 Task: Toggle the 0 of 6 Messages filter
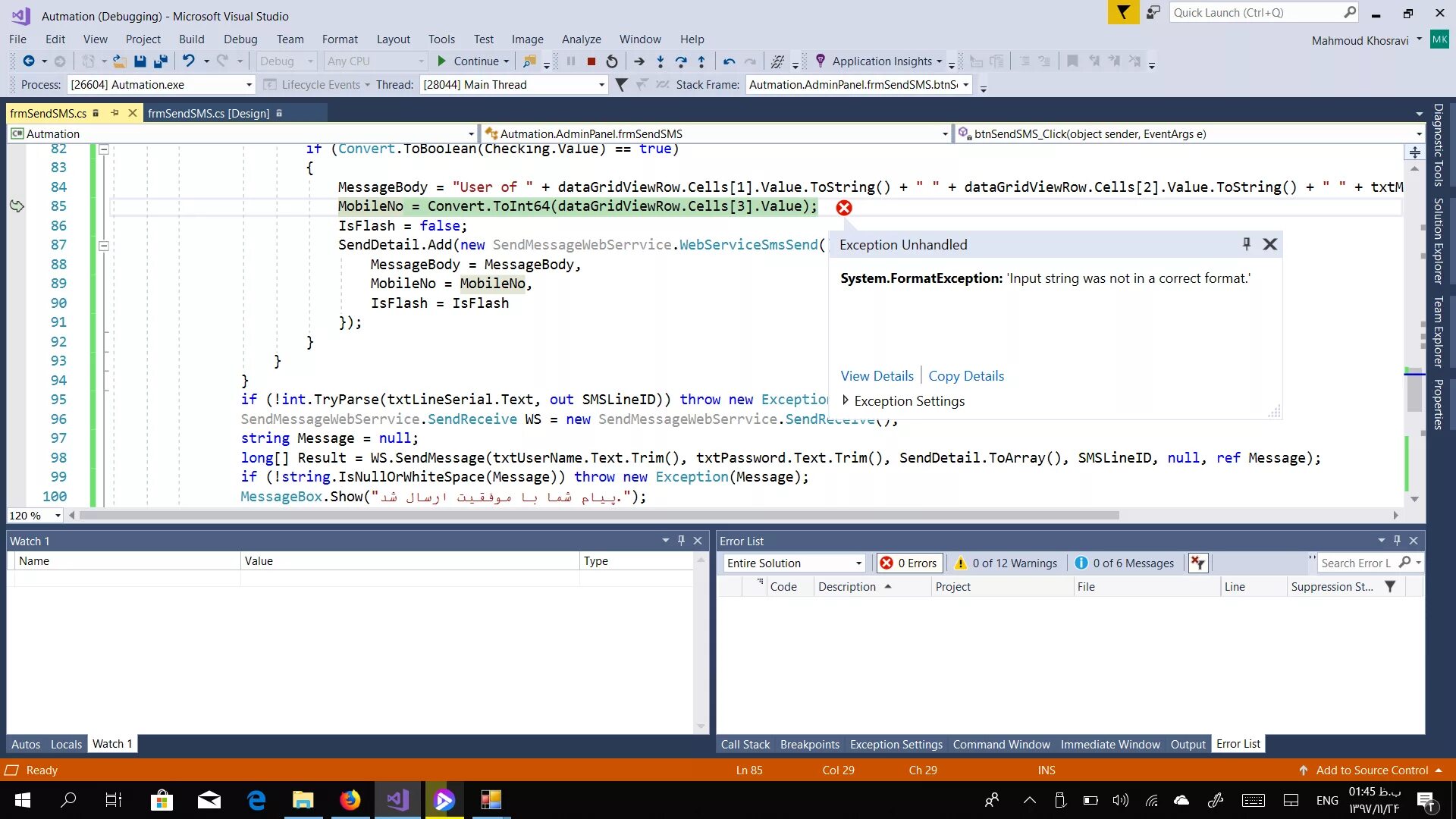1125,563
